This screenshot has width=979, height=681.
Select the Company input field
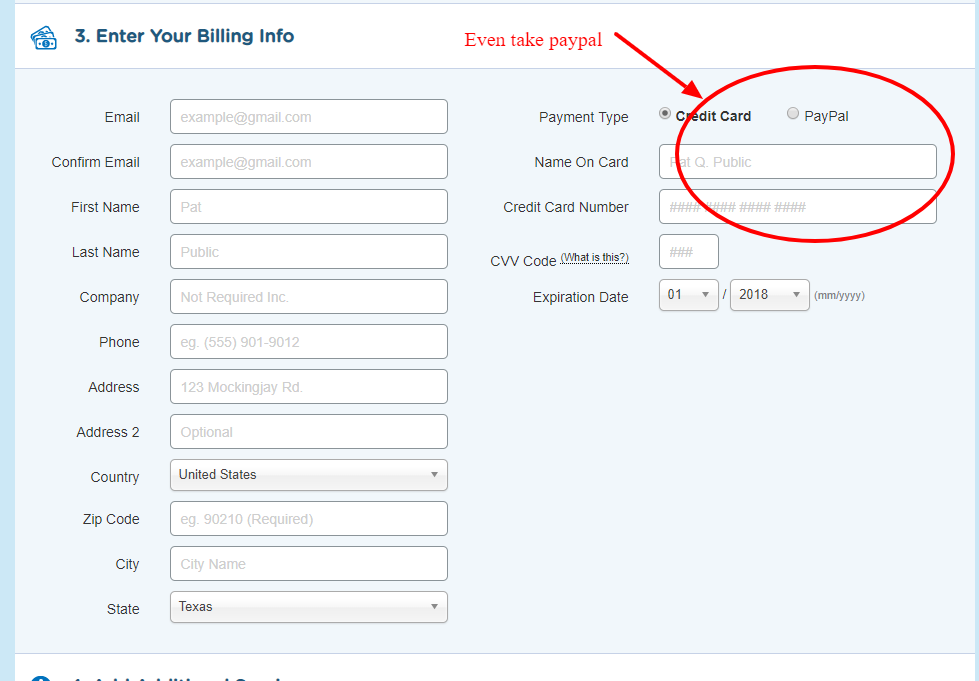[309, 296]
